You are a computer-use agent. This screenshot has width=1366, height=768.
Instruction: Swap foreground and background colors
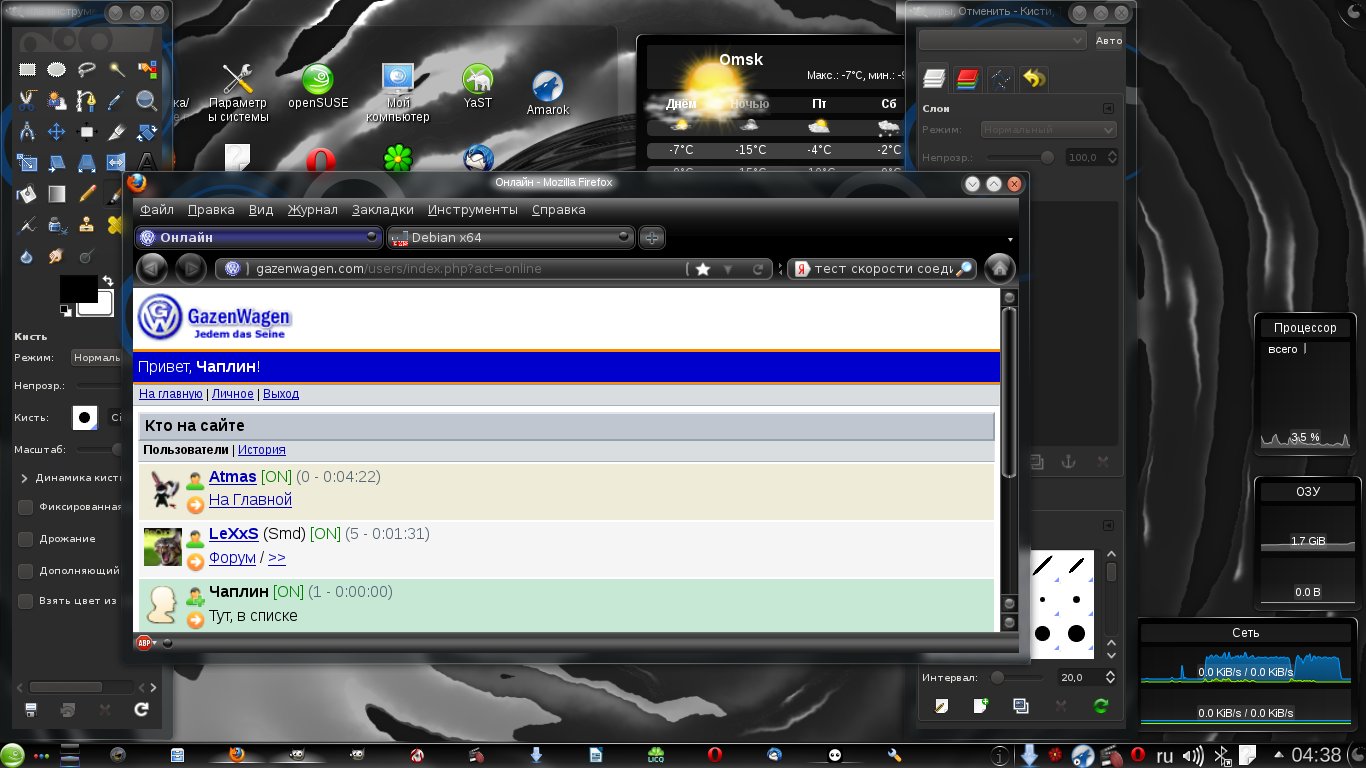[107, 282]
